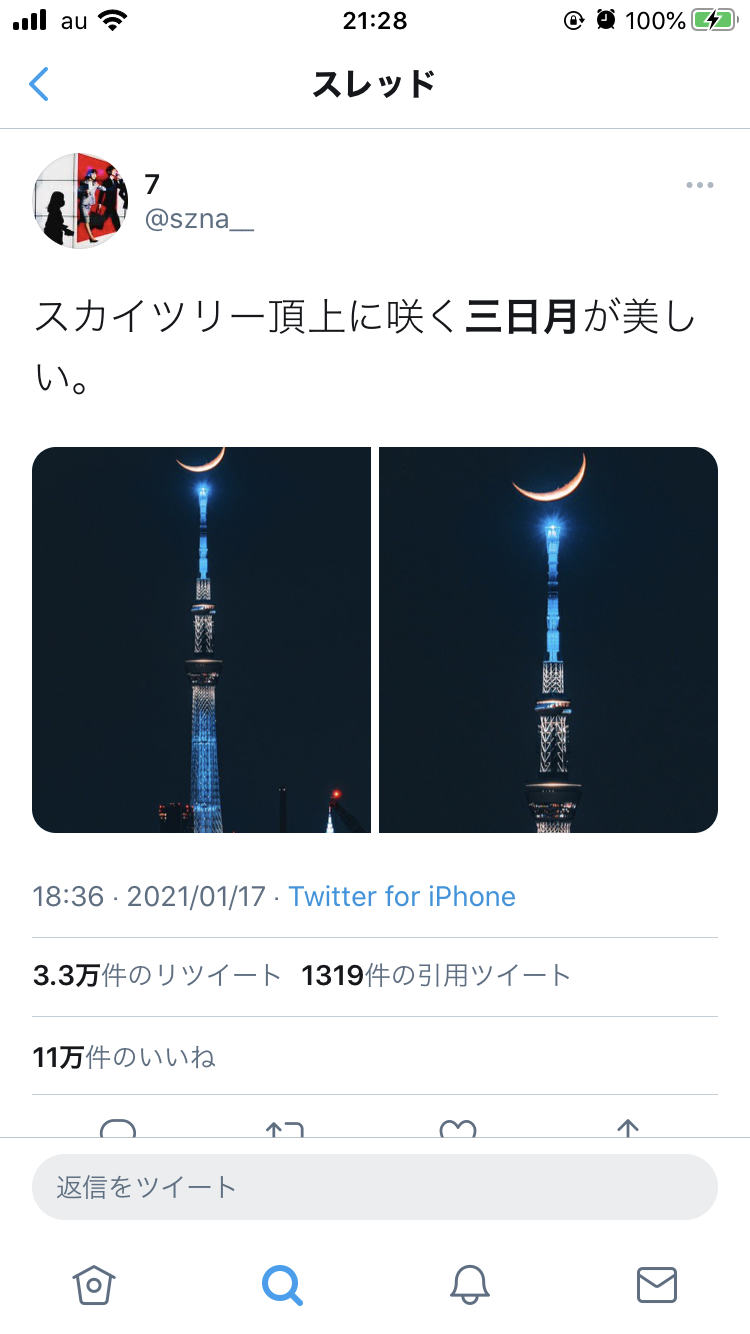Like the tweet with the heart icon
The image size is (750, 1334).
point(458,1128)
